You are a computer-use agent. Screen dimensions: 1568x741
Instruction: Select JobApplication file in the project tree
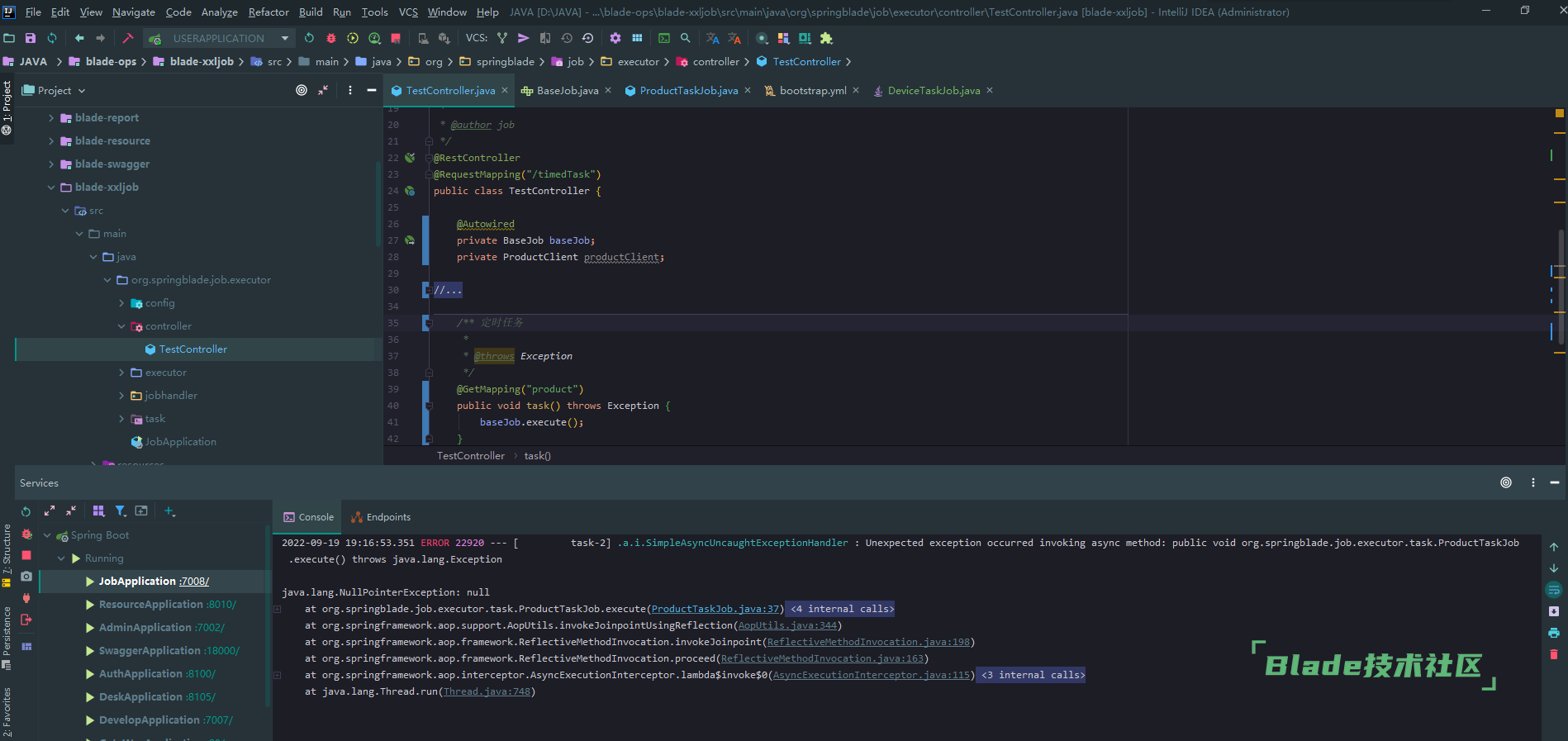(180, 442)
